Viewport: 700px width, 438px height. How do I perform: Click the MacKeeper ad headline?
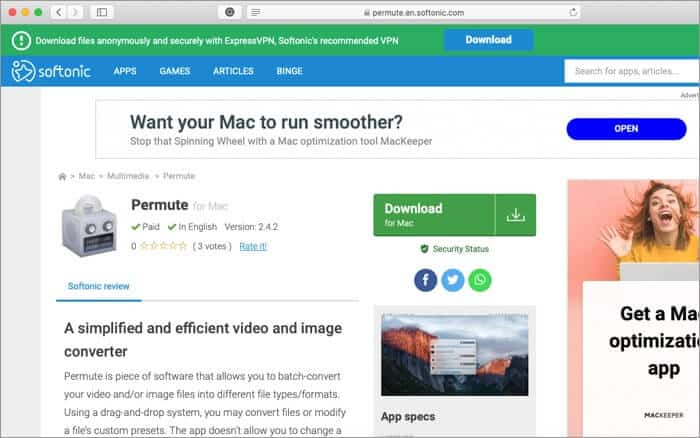tap(266, 122)
